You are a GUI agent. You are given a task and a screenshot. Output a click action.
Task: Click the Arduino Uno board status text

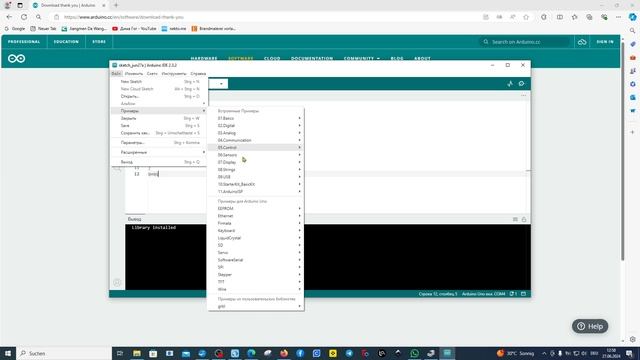point(484,294)
